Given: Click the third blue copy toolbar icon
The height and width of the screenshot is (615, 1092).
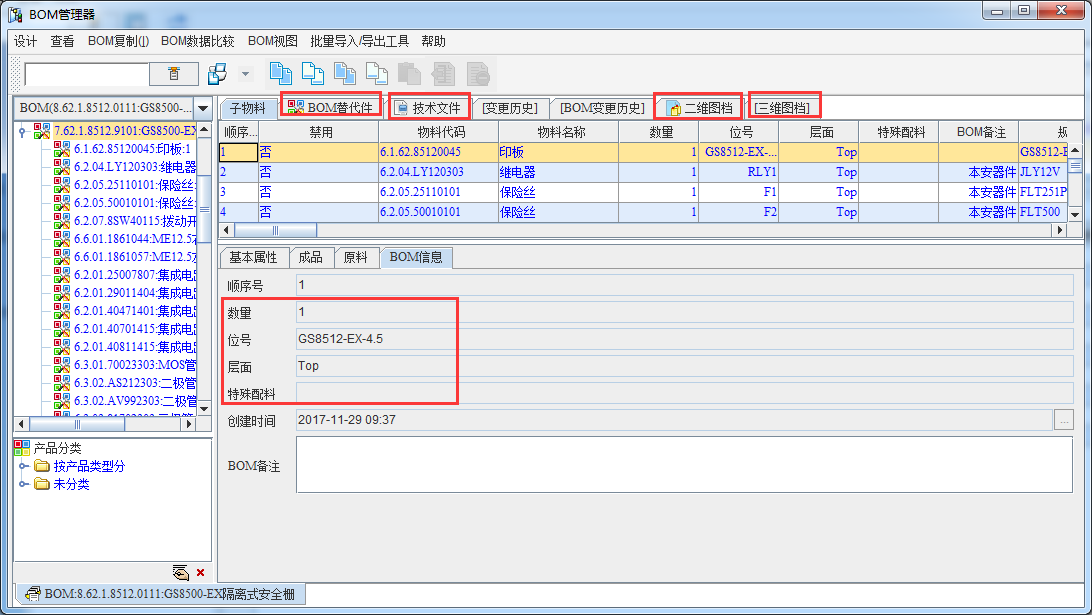Looking at the screenshot, I should pos(345,73).
